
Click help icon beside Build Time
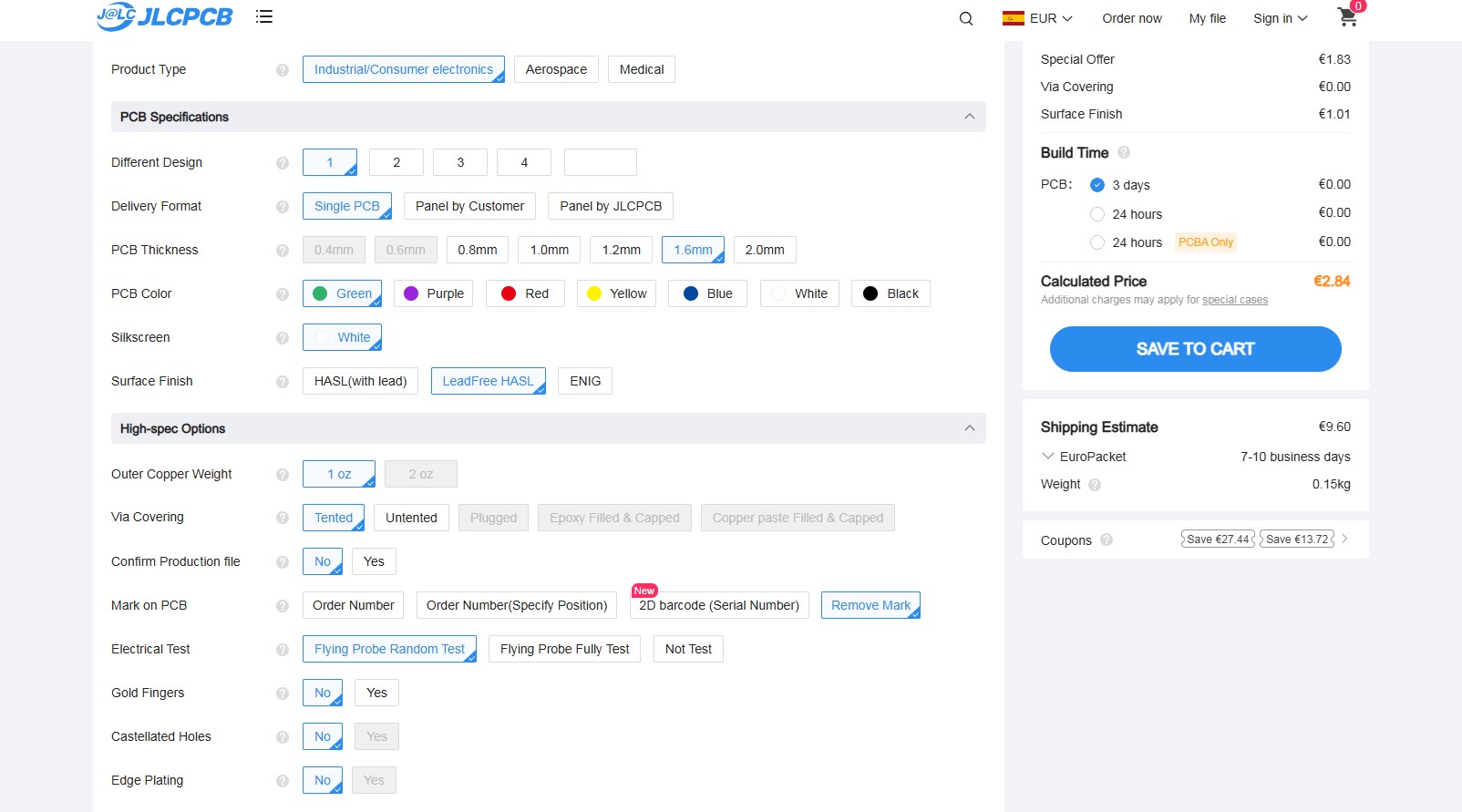(x=1124, y=152)
